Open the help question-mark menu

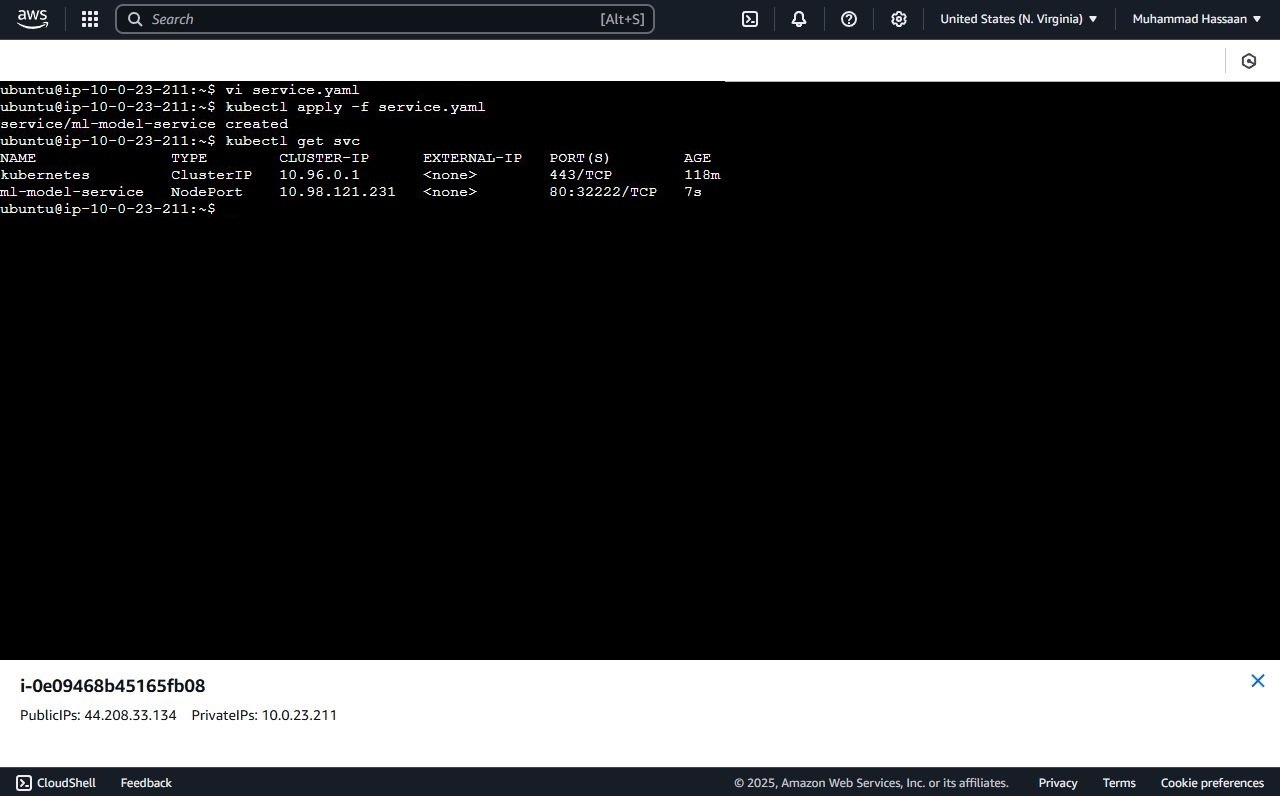pyautogui.click(x=849, y=19)
